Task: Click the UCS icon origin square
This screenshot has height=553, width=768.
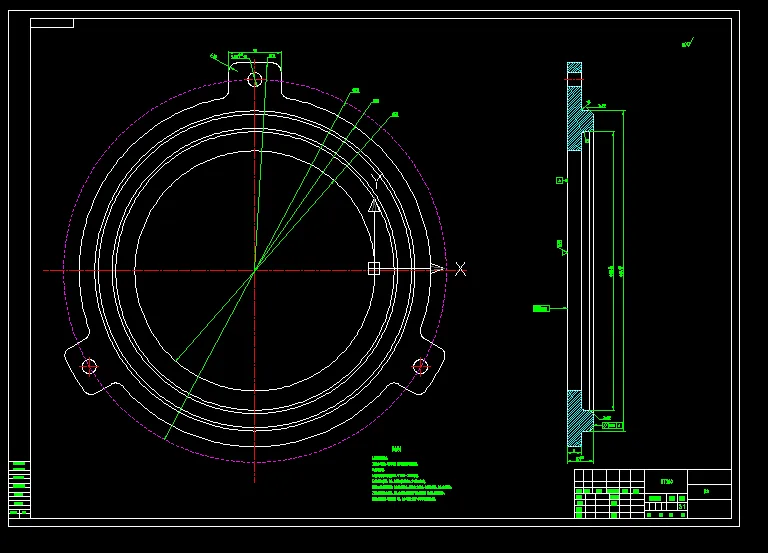Action: coord(374,268)
